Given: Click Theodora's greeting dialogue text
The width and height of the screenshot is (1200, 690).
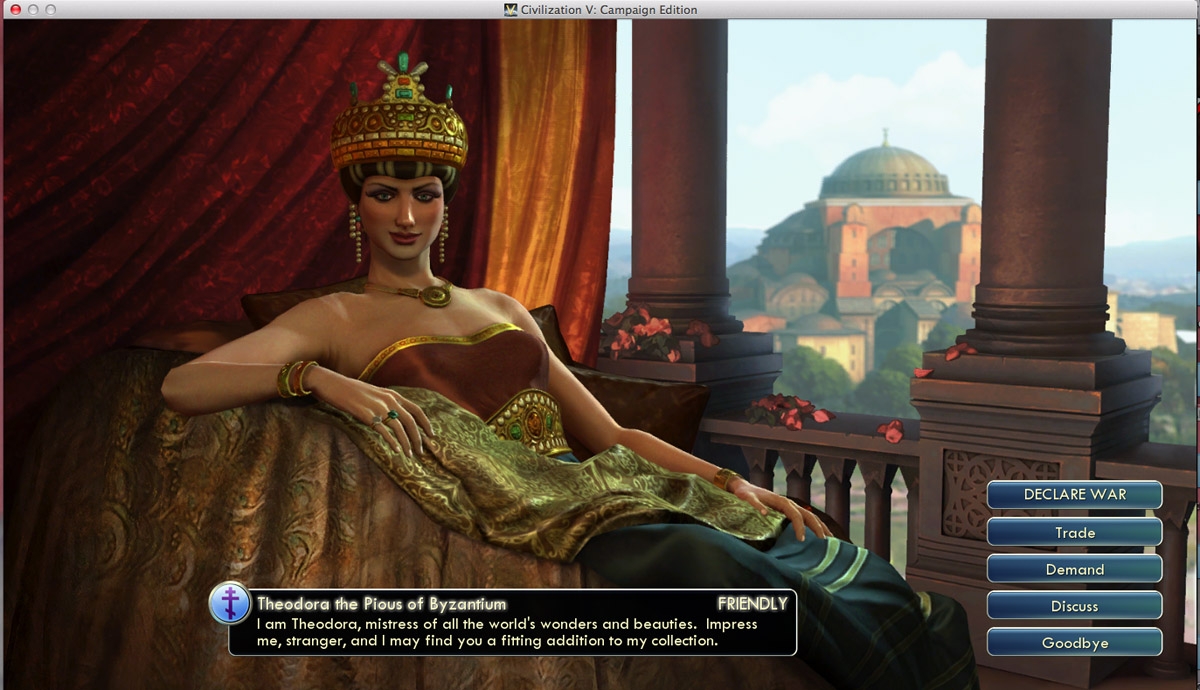Looking at the screenshot, I should coord(507,632).
